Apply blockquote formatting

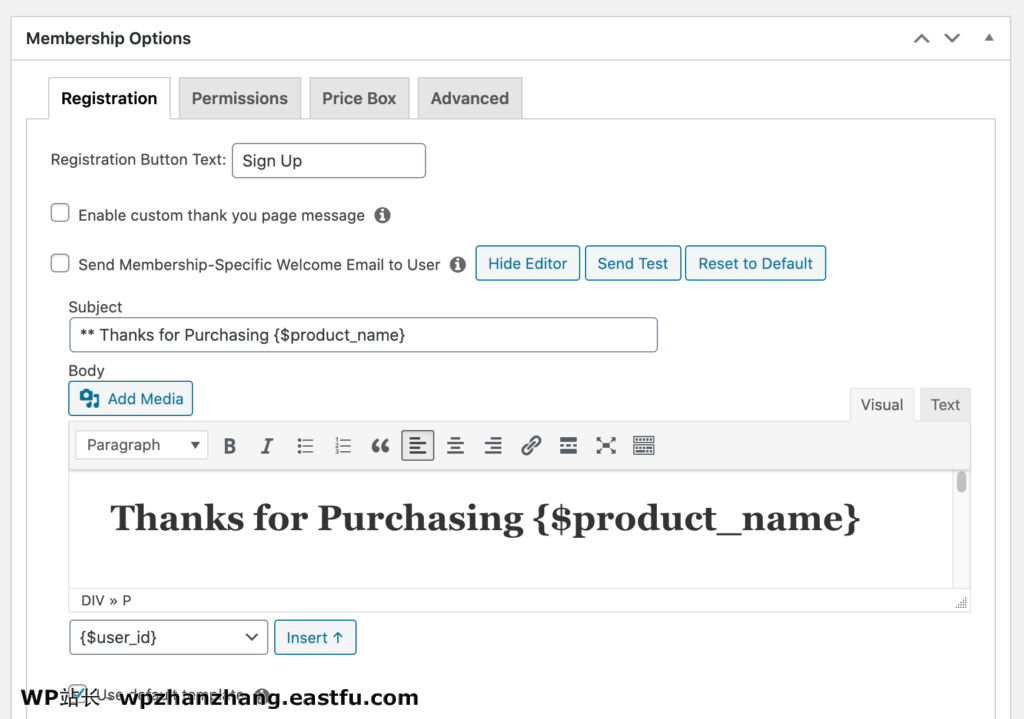point(380,446)
